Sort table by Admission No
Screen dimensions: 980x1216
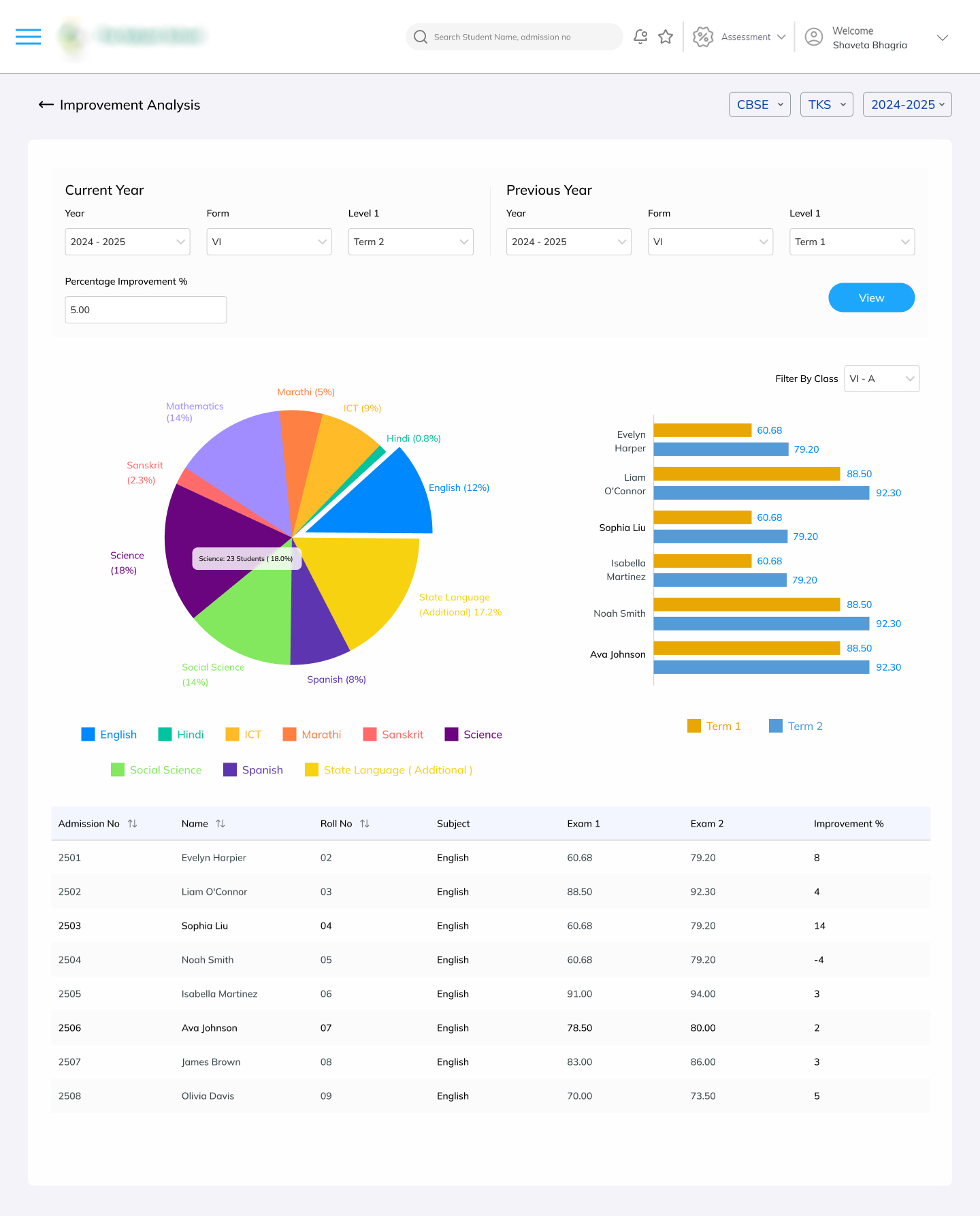click(133, 824)
